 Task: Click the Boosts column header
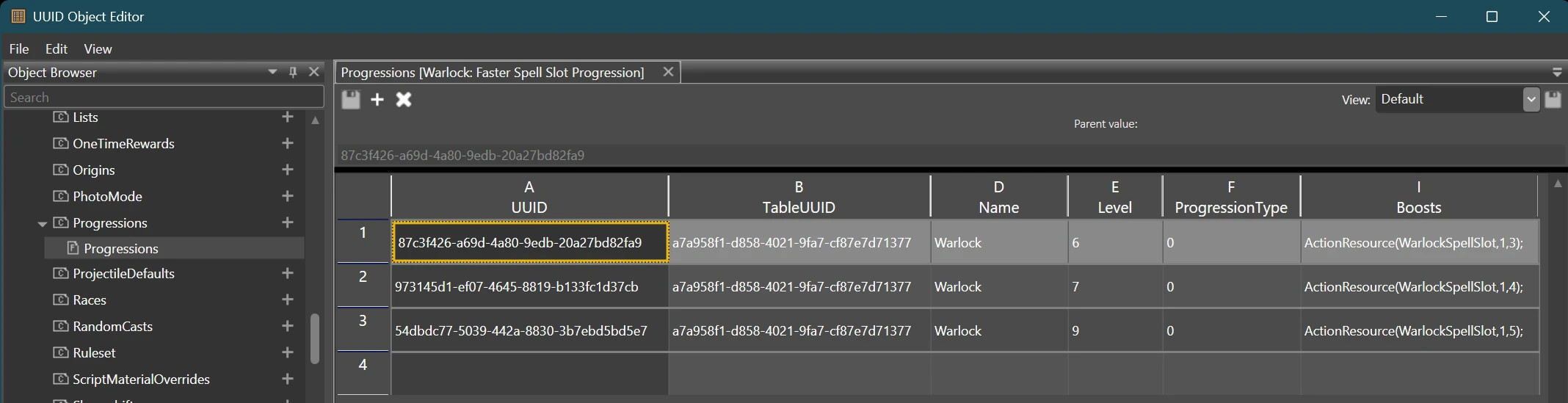click(x=1418, y=197)
